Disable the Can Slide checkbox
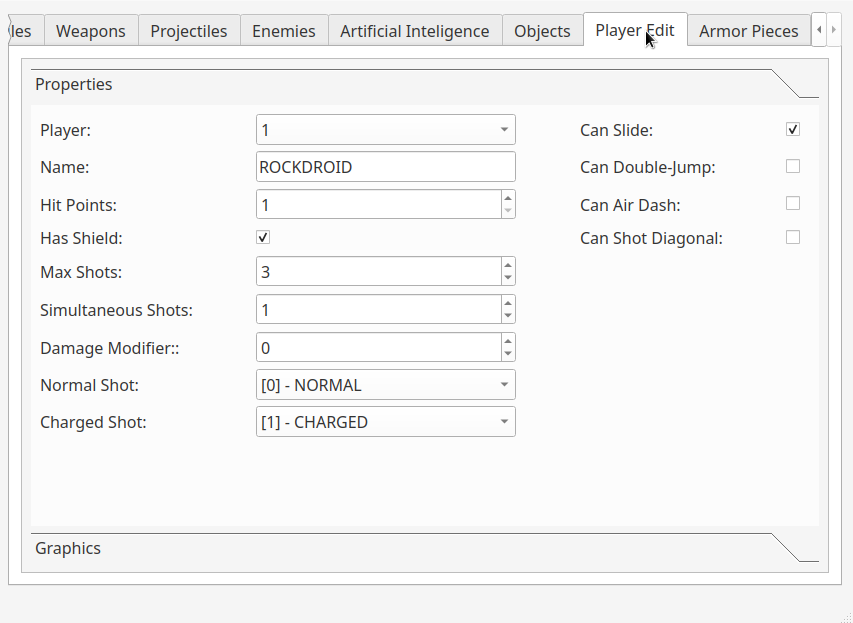The width and height of the screenshot is (853, 623). click(x=793, y=130)
